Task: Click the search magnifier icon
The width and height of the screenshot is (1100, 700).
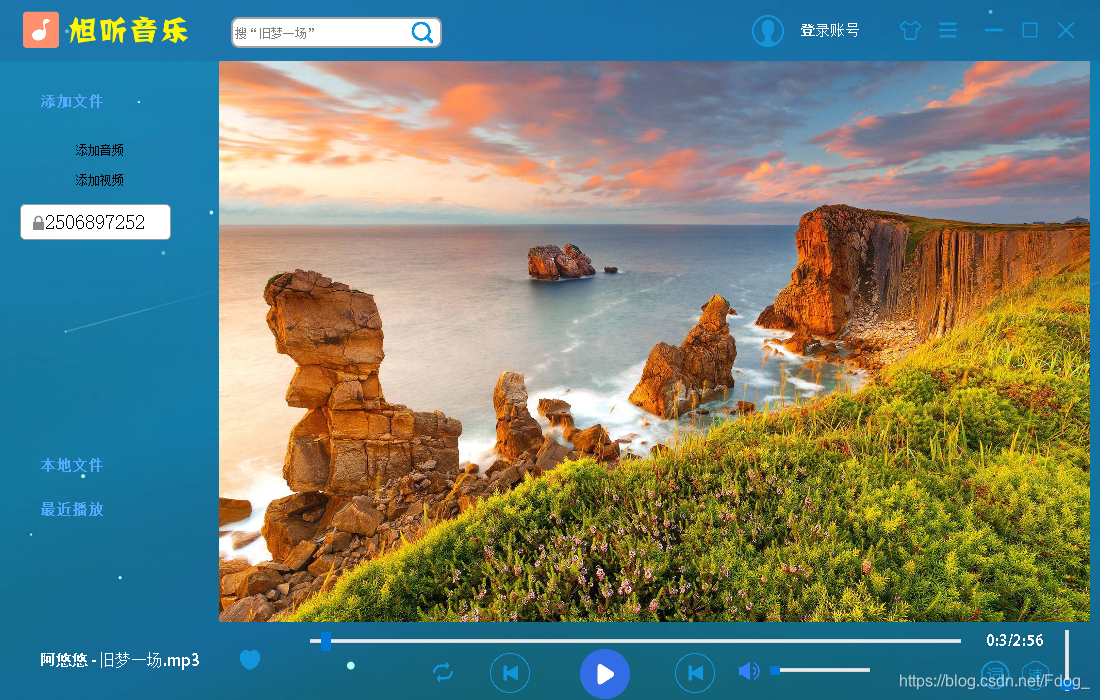Action: [x=422, y=32]
